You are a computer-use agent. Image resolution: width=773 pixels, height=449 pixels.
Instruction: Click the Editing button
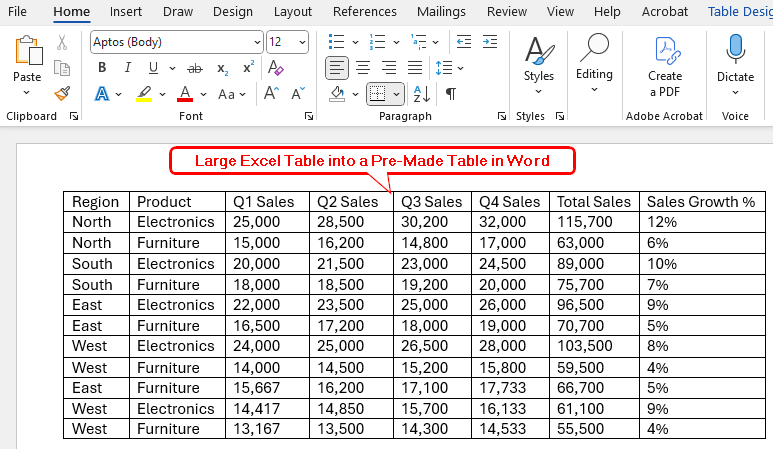(x=594, y=60)
